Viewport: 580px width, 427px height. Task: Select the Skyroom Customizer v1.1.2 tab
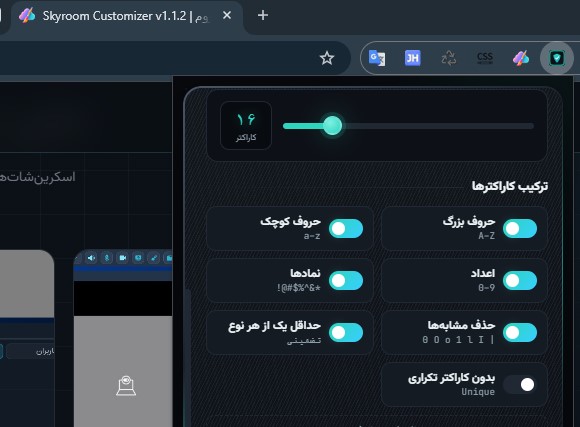126,16
